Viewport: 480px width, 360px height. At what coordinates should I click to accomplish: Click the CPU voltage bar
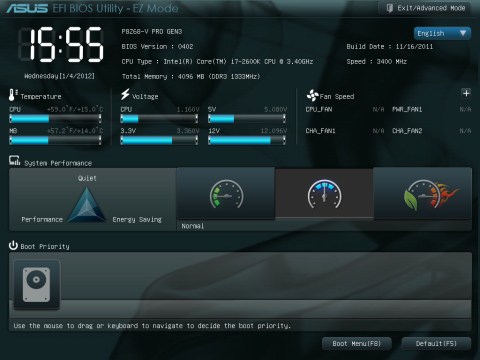[159, 118]
